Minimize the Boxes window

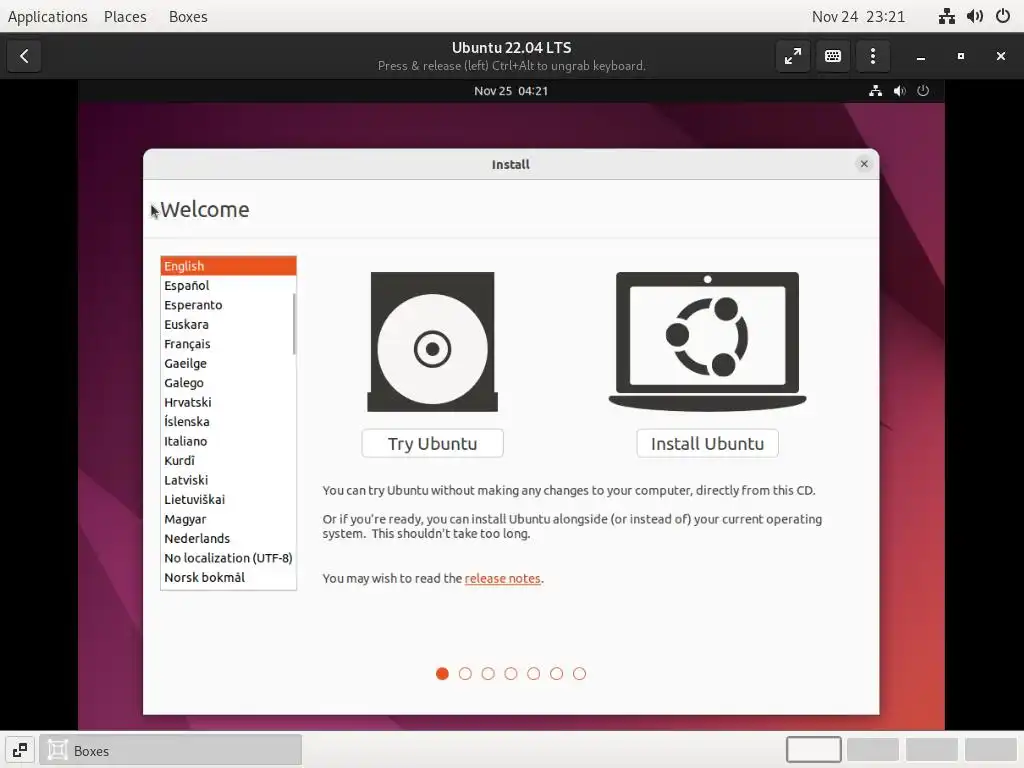[921, 57]
